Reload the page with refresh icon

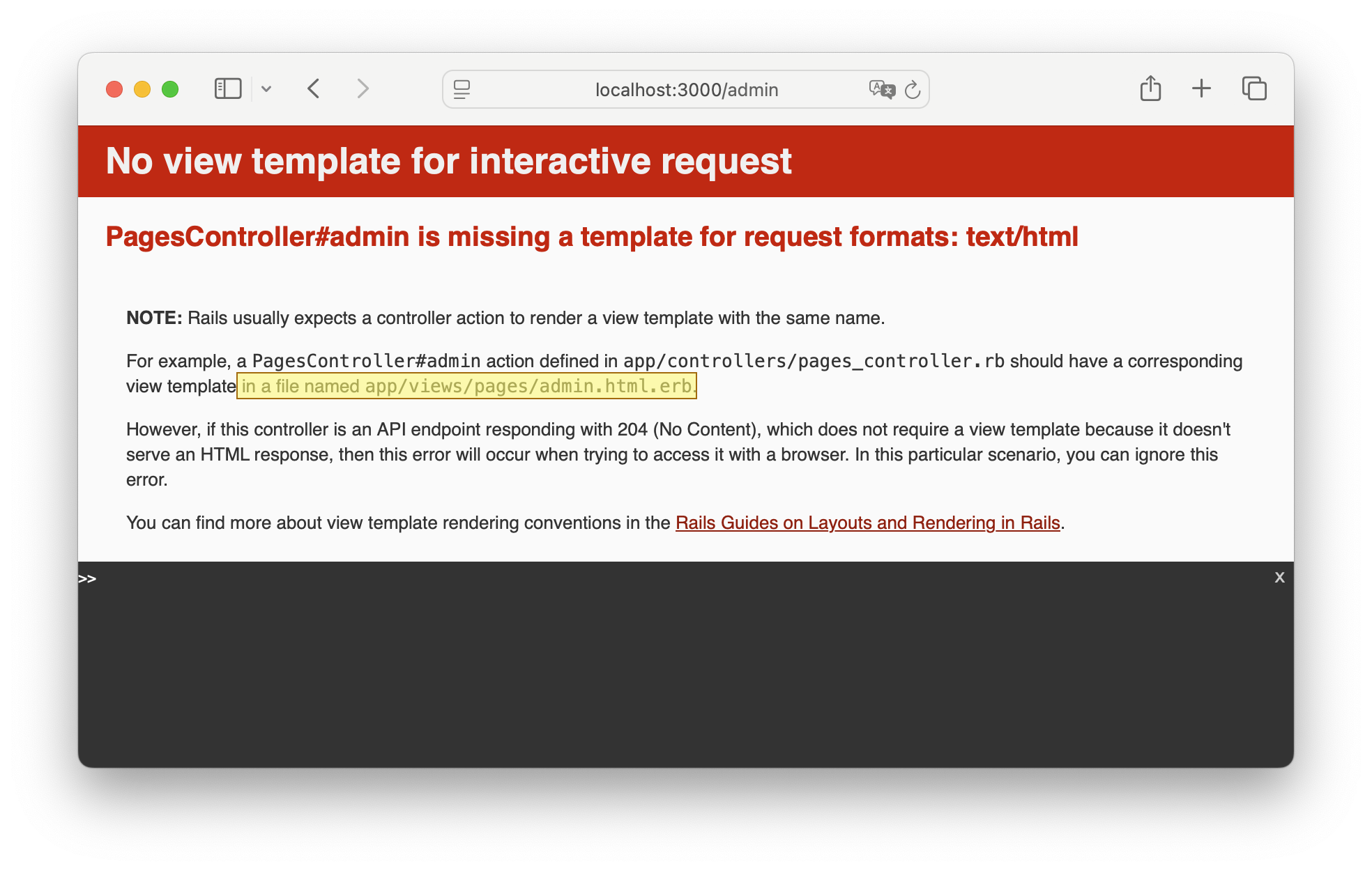coord(912,90)
